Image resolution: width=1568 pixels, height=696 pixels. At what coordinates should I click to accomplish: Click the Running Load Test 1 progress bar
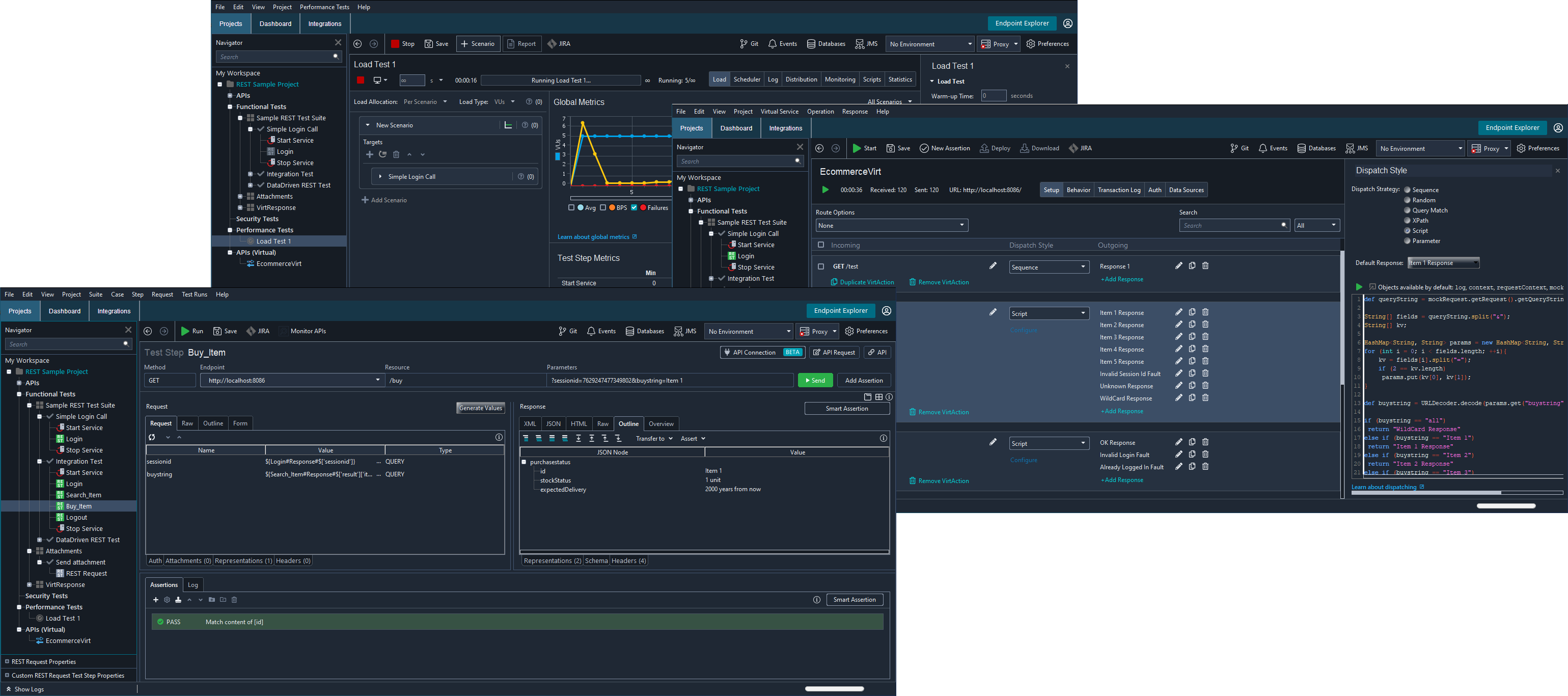(x=560, y=81)
